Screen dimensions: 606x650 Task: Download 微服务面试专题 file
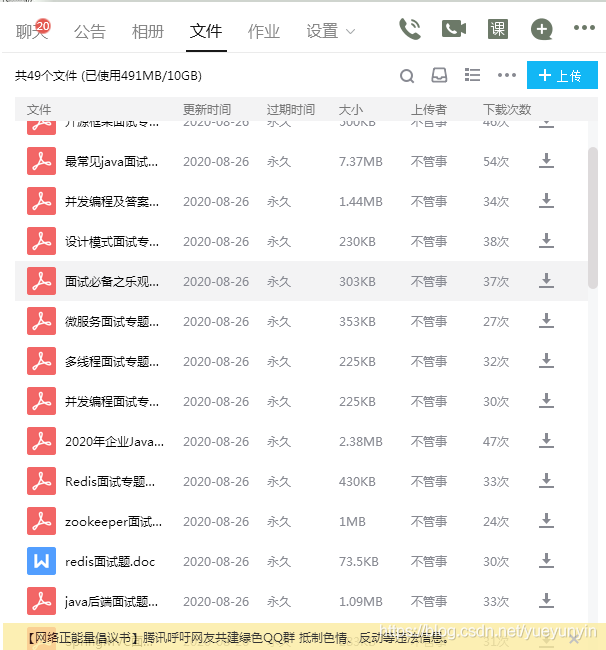click(546, 321)
